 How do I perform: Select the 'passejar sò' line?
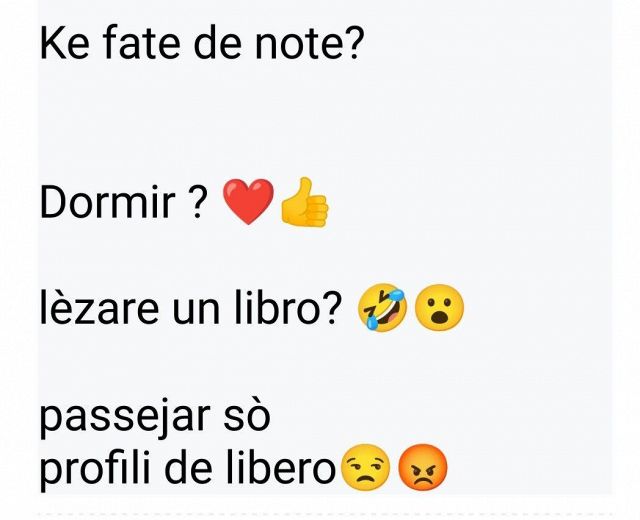click(155, 417)
